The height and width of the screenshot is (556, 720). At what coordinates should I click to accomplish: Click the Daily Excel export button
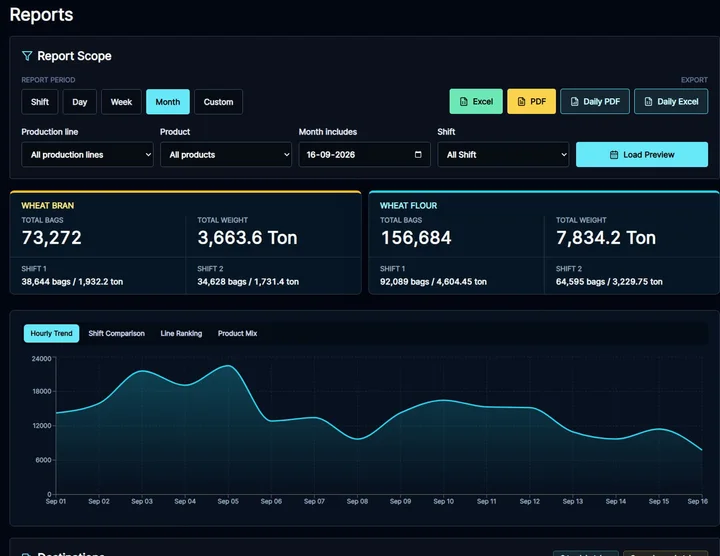(671, 101)
